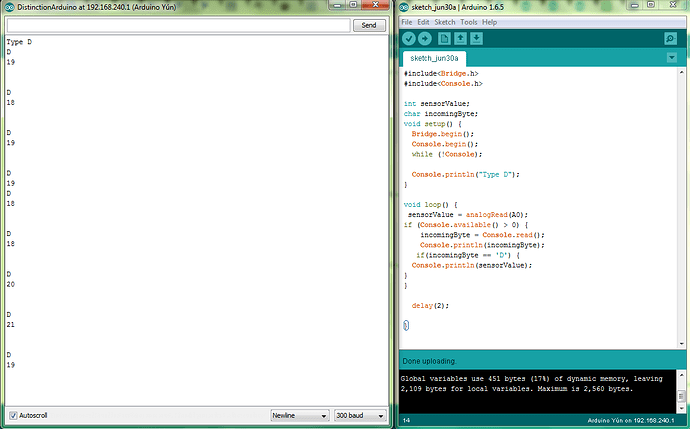
Task: Click the 'Console.begin();' code line
Action: [445, 144]
